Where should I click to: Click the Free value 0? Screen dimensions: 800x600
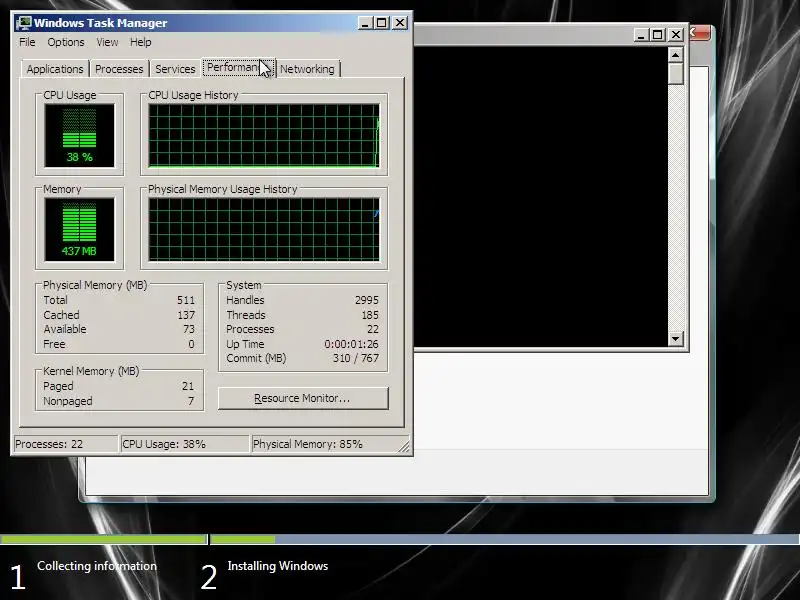pyautogui.click(x=191, y=344)
